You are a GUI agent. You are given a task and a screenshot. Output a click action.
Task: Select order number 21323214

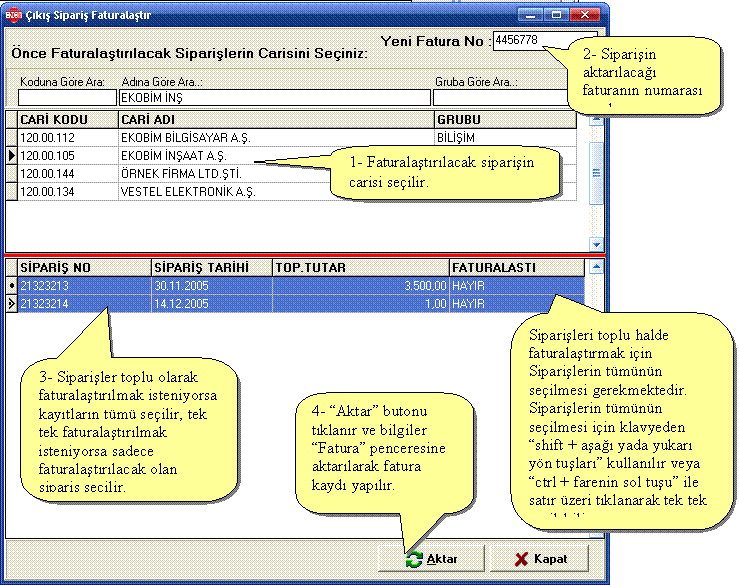(84, 304)
